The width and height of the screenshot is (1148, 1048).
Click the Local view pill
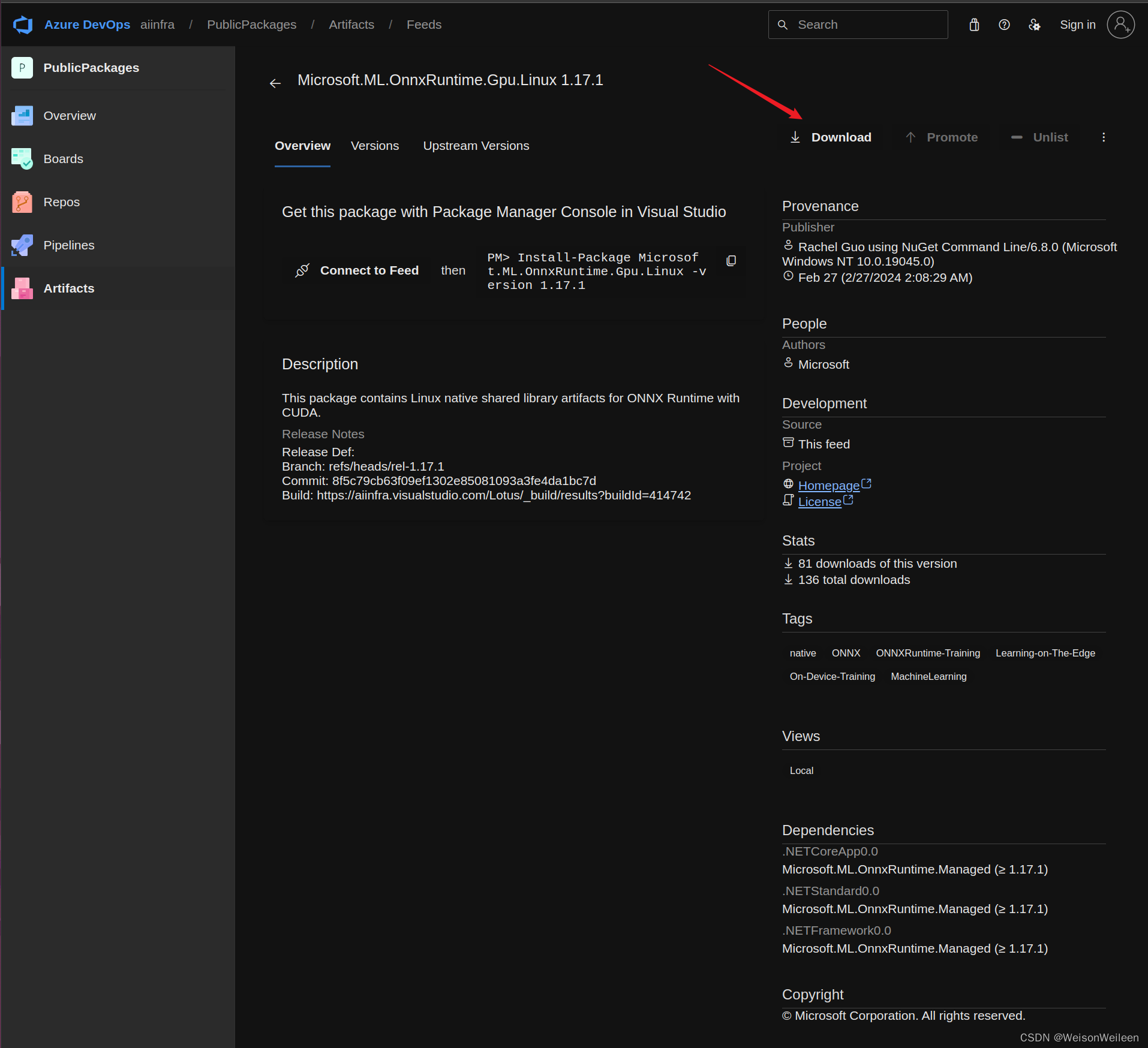click(801, 770)
